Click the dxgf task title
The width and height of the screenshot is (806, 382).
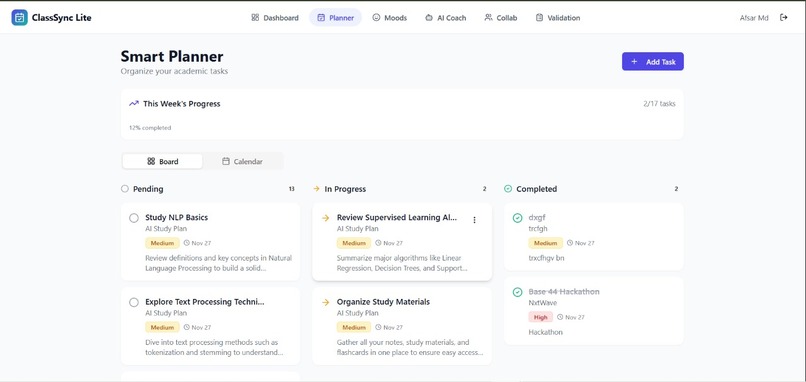[x=537, y=217]
